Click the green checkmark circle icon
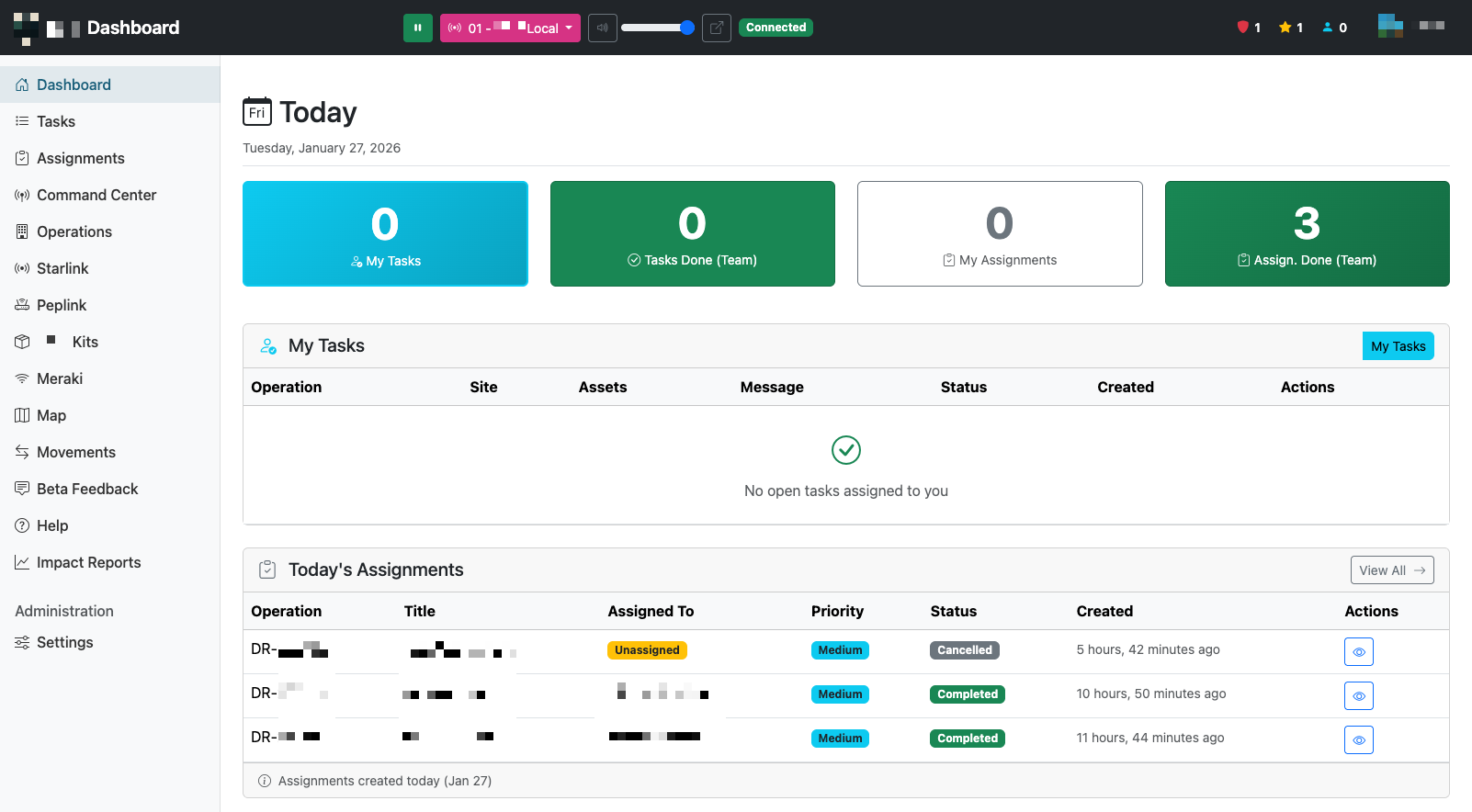This screenshot has width=1472, height=812. click(846, 450)
